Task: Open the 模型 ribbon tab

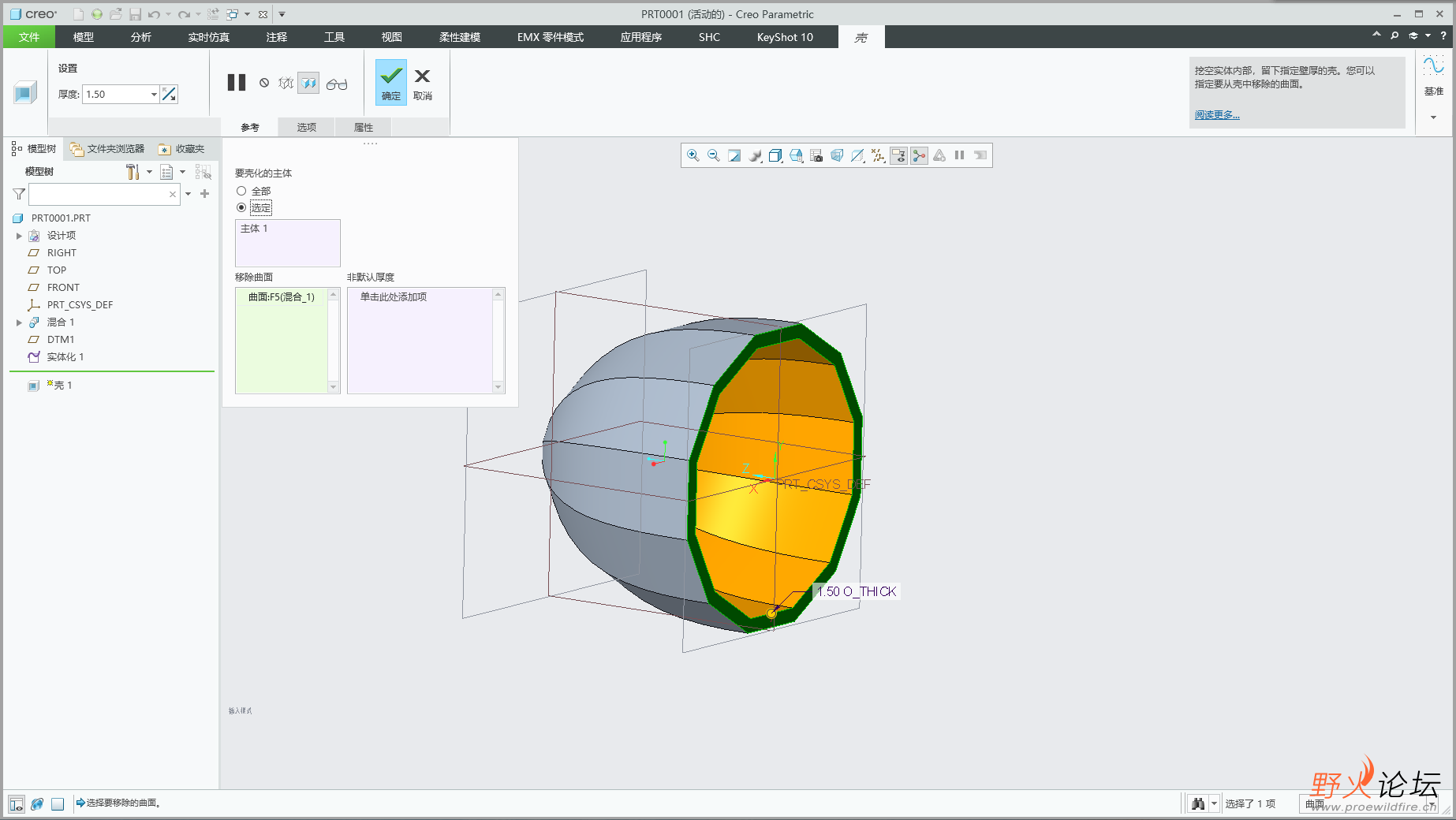Action: pos(84,37)
